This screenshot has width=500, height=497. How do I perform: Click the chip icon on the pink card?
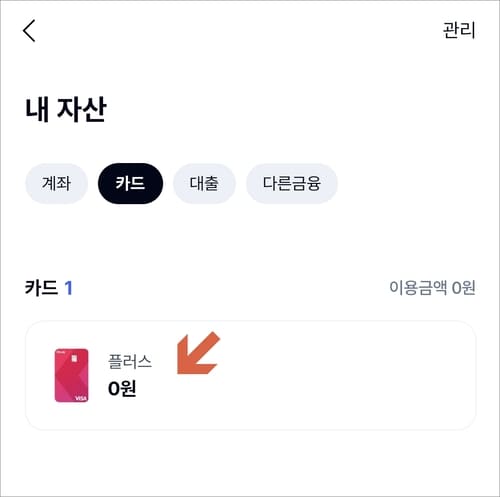74,359
